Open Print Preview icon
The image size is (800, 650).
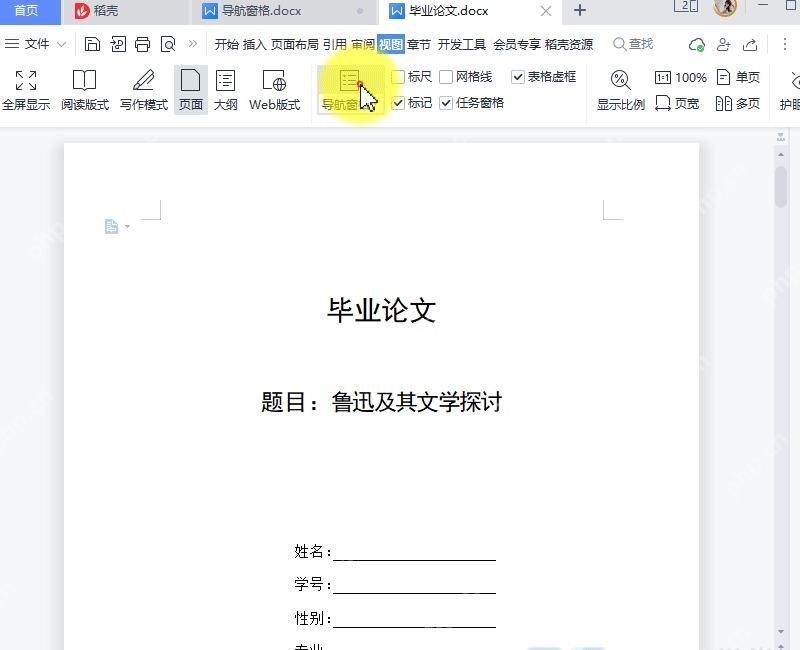[168, 44]
